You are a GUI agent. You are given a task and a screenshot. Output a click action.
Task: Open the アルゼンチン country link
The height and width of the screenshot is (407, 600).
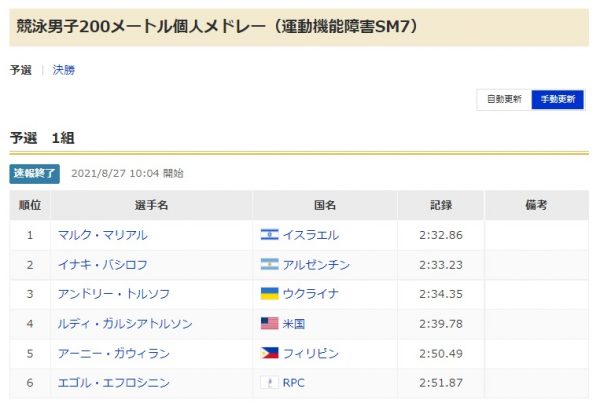click(317, 265)
